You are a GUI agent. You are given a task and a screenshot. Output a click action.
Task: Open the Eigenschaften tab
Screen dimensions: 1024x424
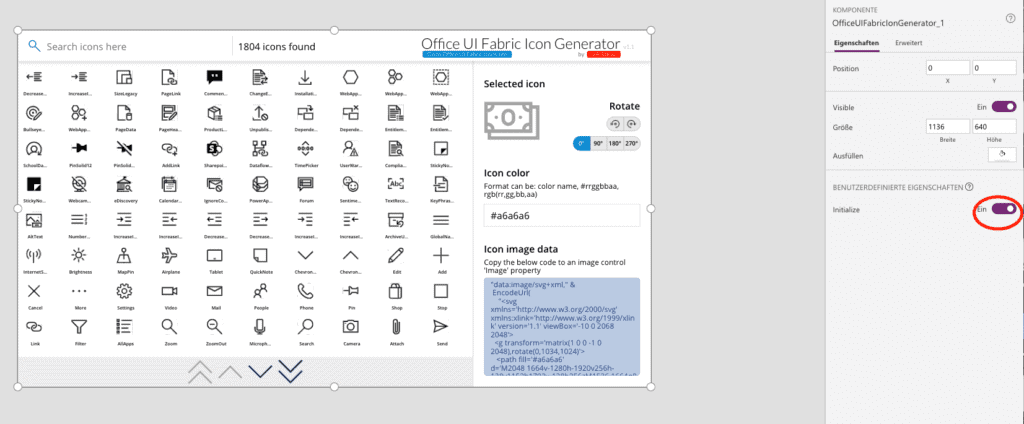pos(856,43)
